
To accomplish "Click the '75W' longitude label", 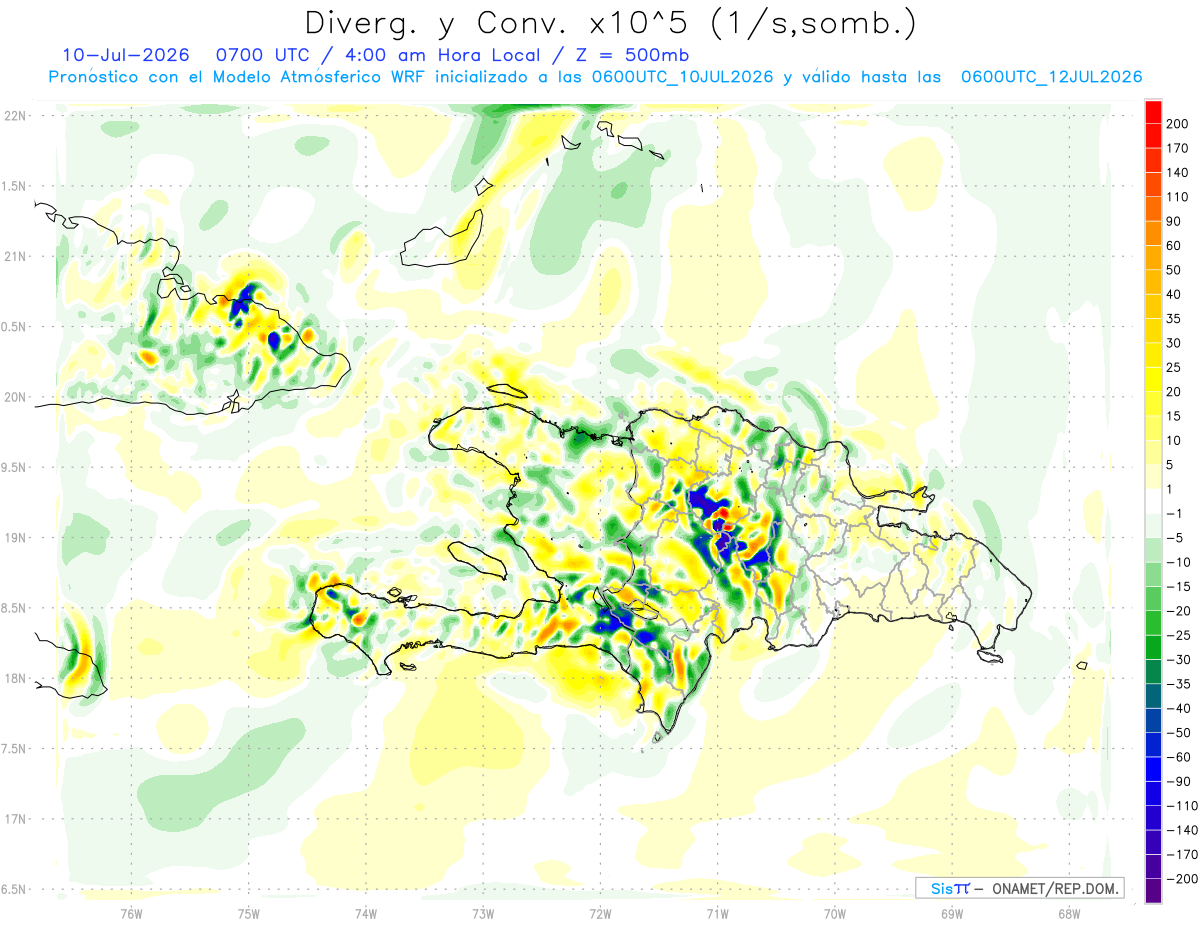I will 249,914.
